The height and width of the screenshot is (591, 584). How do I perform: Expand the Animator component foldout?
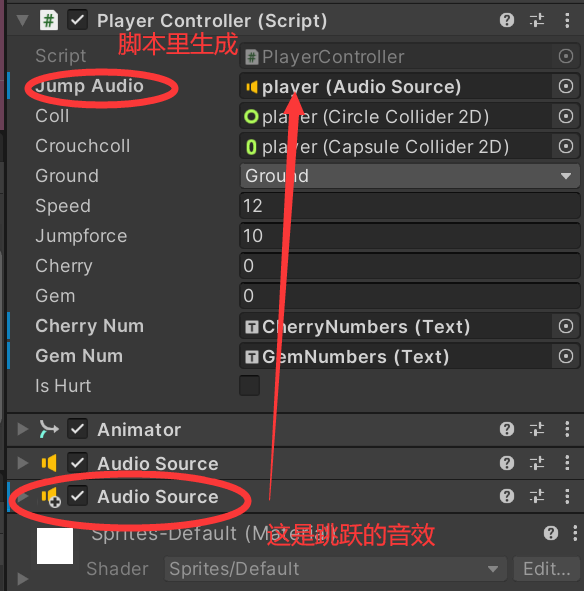coord(23,429)
